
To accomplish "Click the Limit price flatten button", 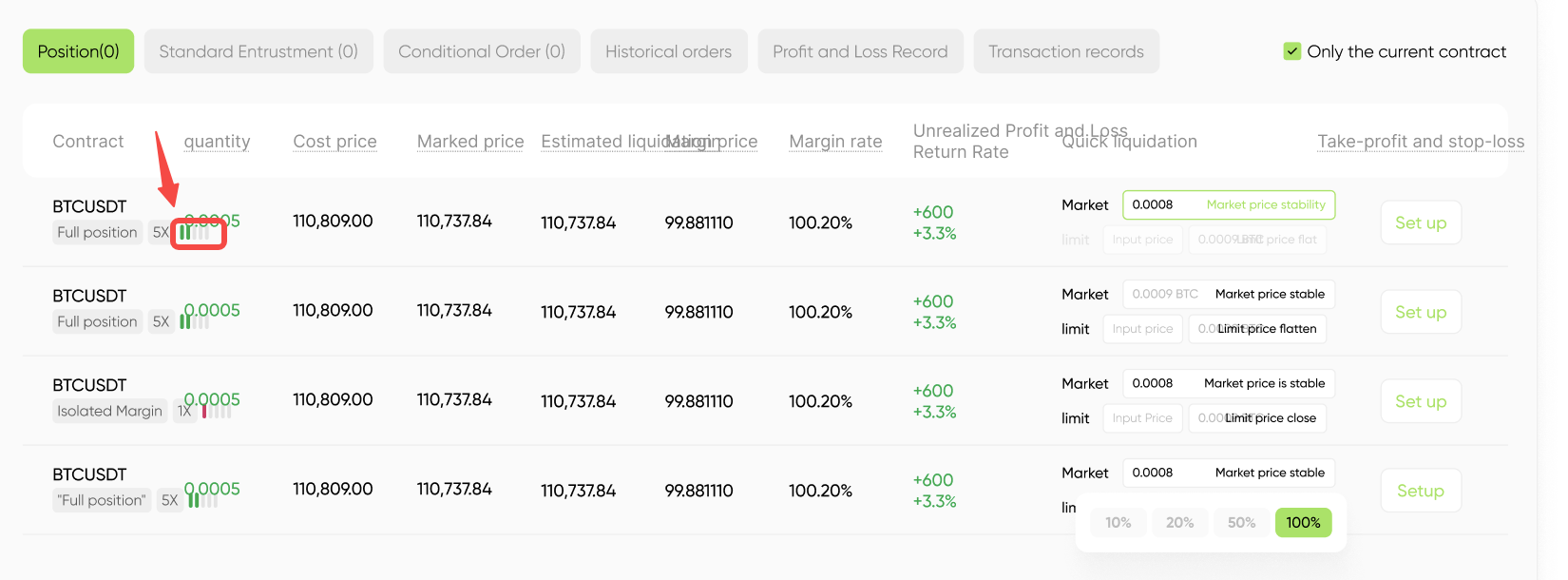I will 1257,329.
